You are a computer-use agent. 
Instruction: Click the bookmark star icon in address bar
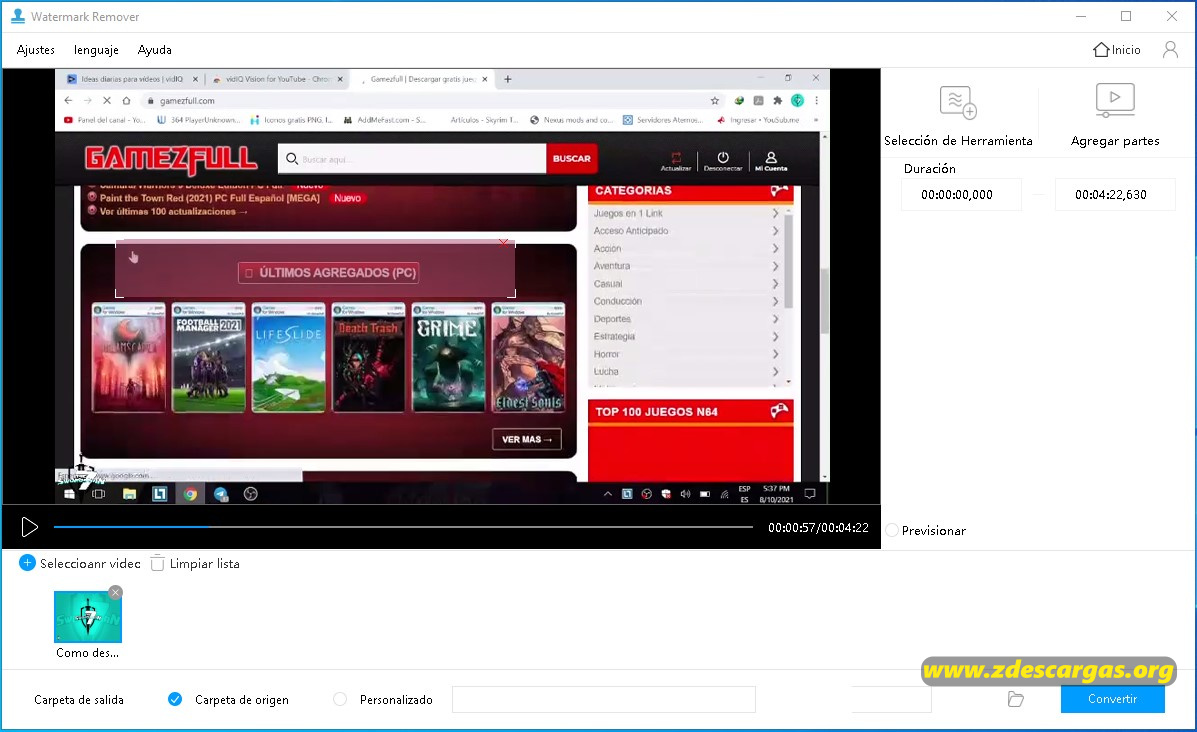pyautogui.click(x=715, y=100)
